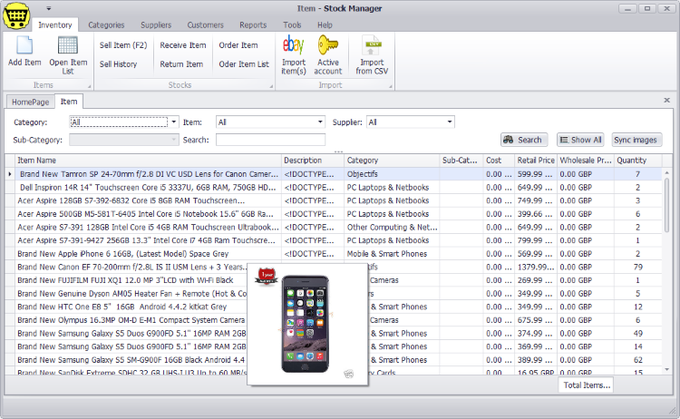680x419 pixels.
Task: Click the Import from CSV icon
Action: tap(372, 45)
